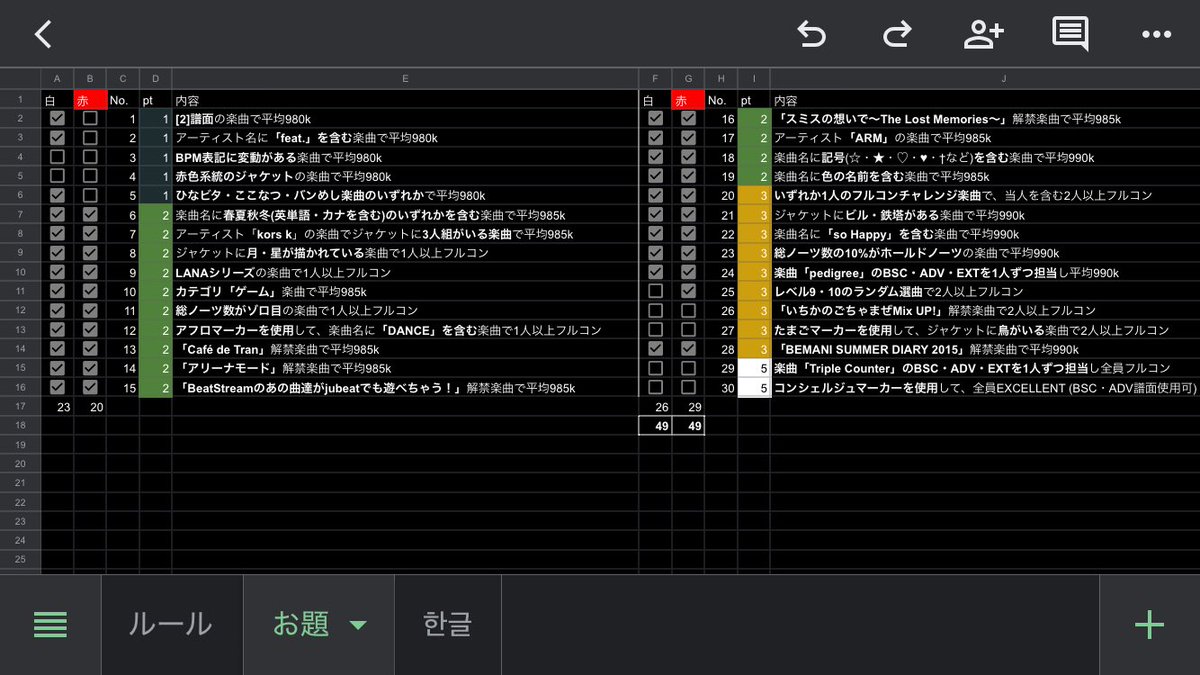Toggle red checkbox for item No. 6
Viewport: 1200px width, 675px height.
[x=90, y=214]
